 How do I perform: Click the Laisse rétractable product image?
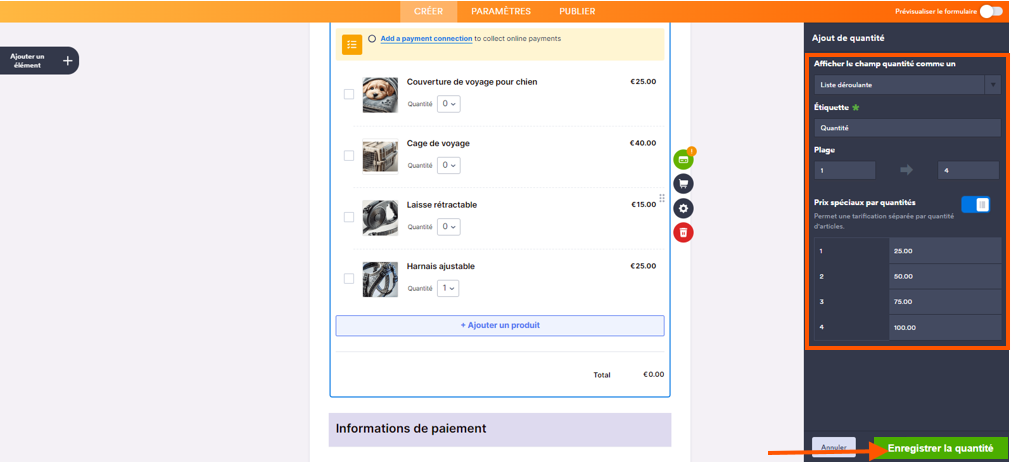tap(380, 217)
